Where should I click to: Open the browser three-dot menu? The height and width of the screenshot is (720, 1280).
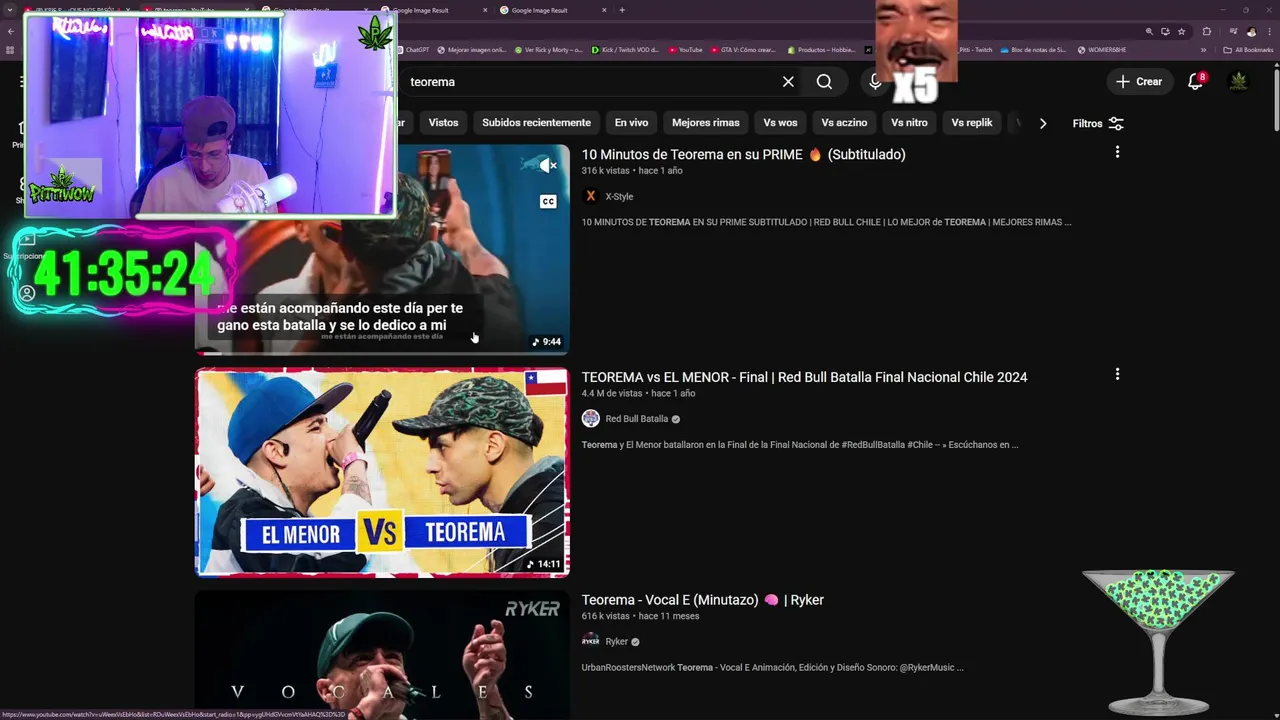tap(1270, 31)
